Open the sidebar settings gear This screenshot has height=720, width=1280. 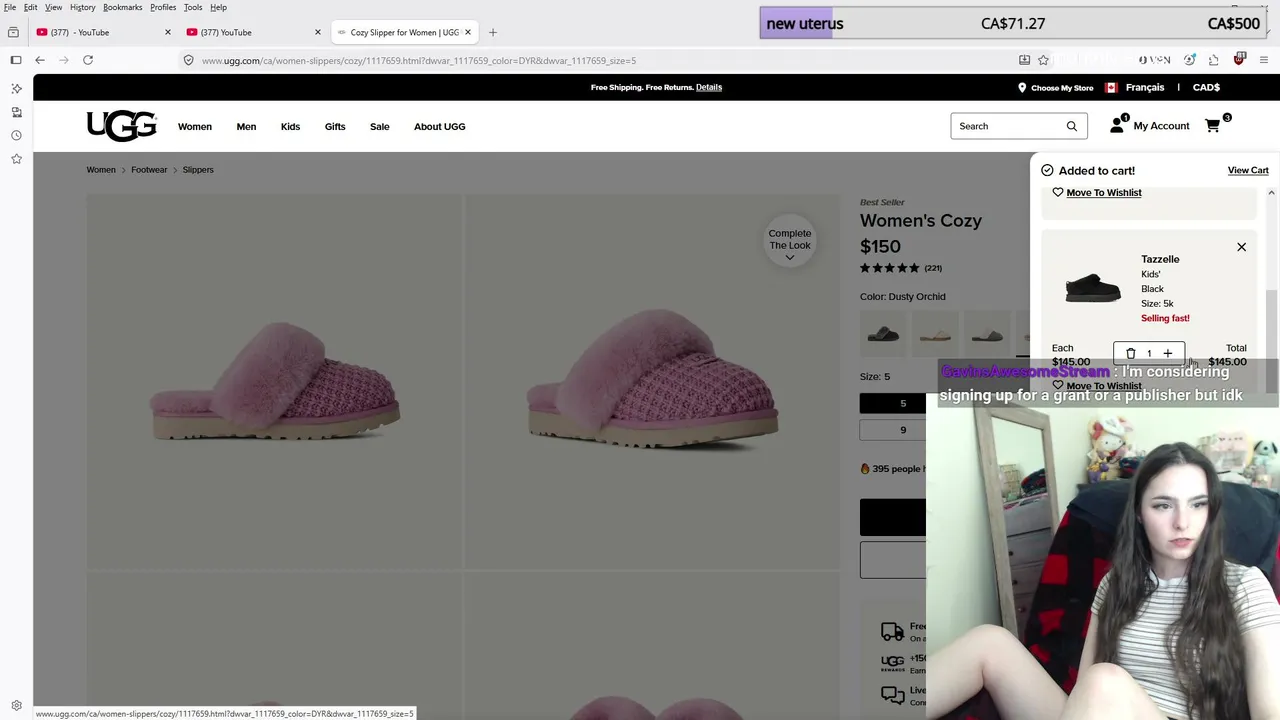[16, 705]
